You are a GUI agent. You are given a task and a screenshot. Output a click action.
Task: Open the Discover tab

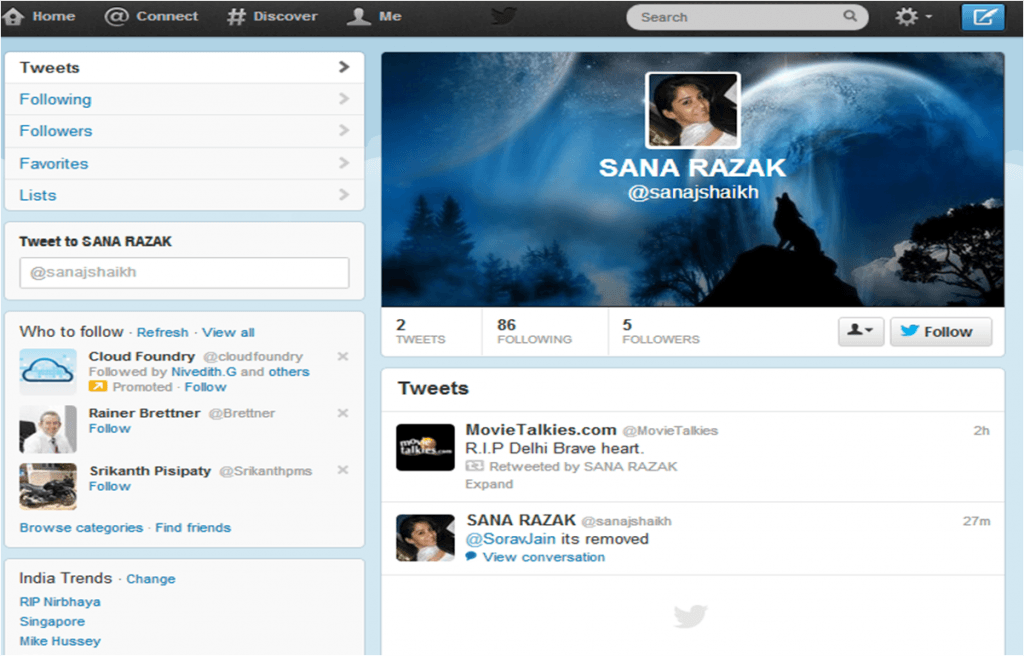(x=272, y=16)
